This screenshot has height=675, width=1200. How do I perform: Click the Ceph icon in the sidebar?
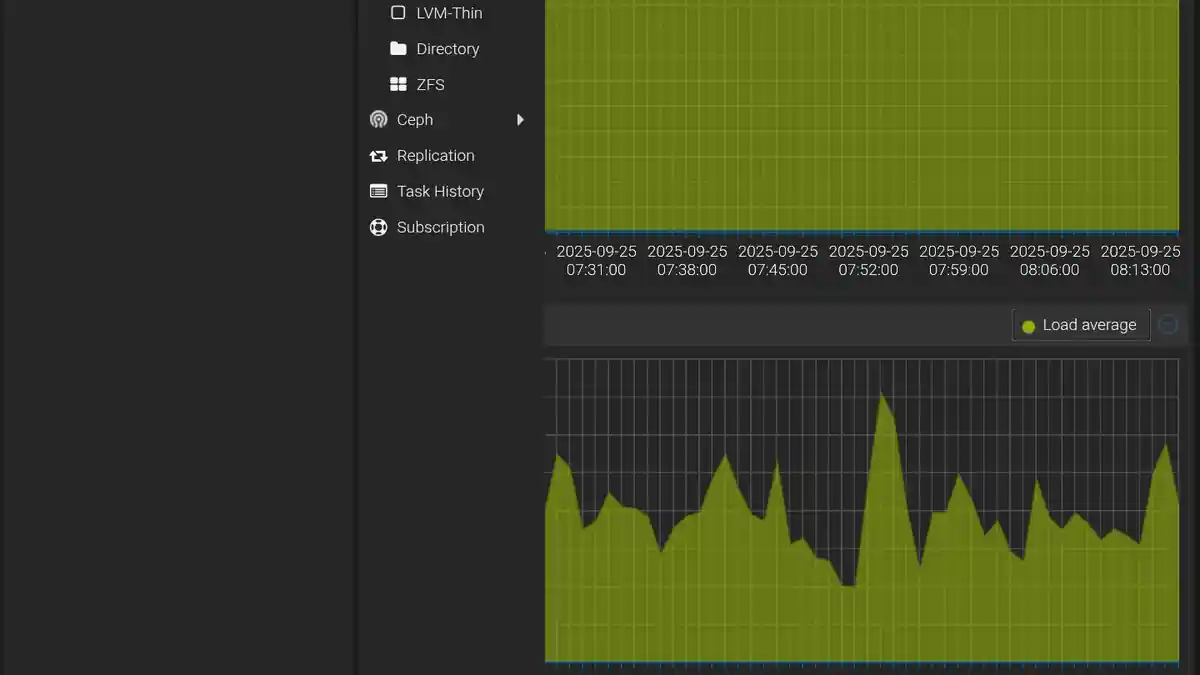coord(378,120)
